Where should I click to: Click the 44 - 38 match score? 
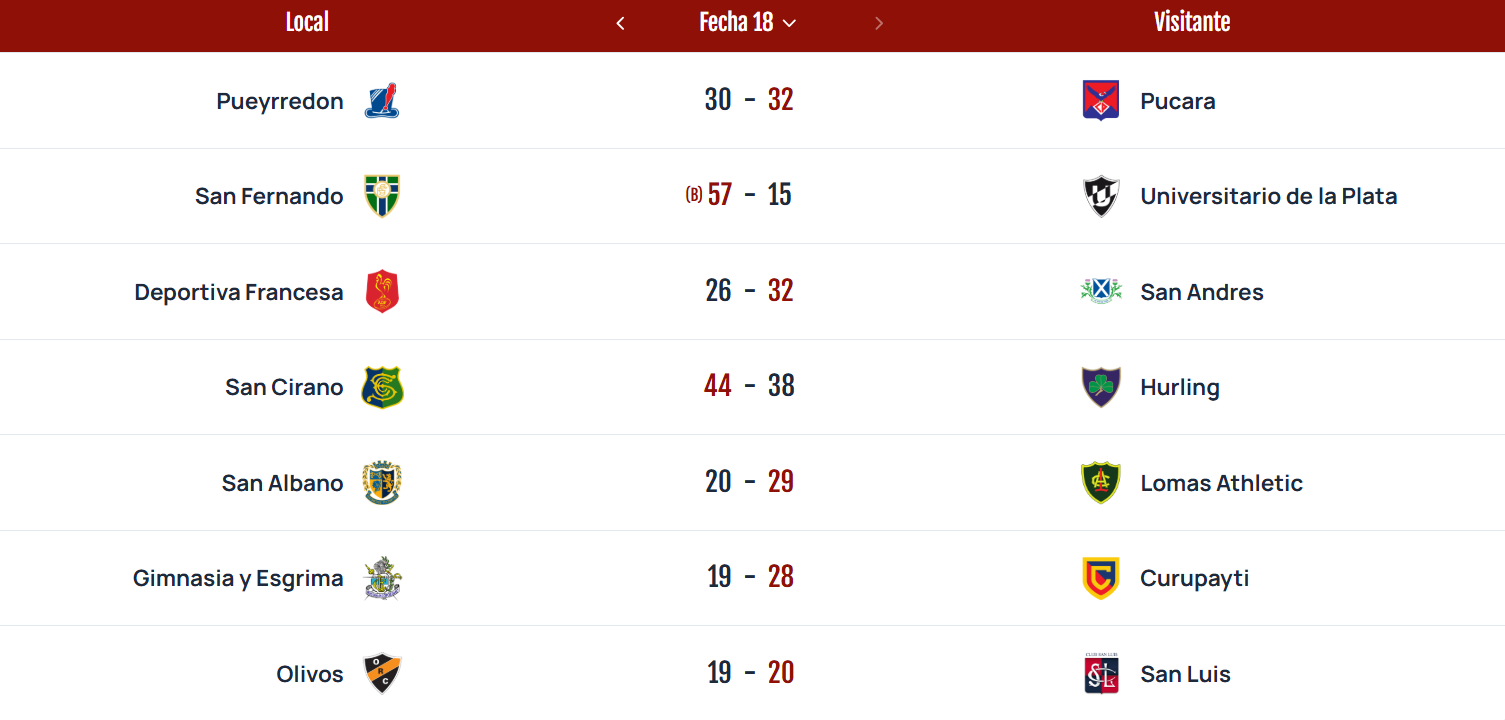(749, 386)
